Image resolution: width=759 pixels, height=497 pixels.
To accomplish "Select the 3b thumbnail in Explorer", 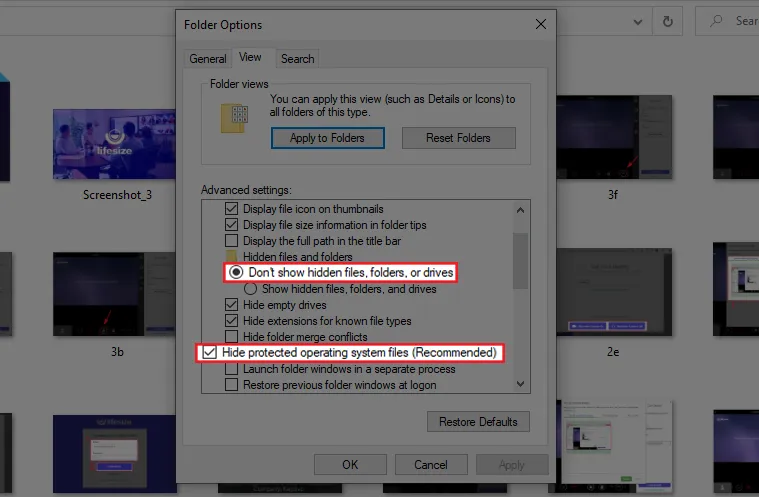I will [x=114, y=294].
